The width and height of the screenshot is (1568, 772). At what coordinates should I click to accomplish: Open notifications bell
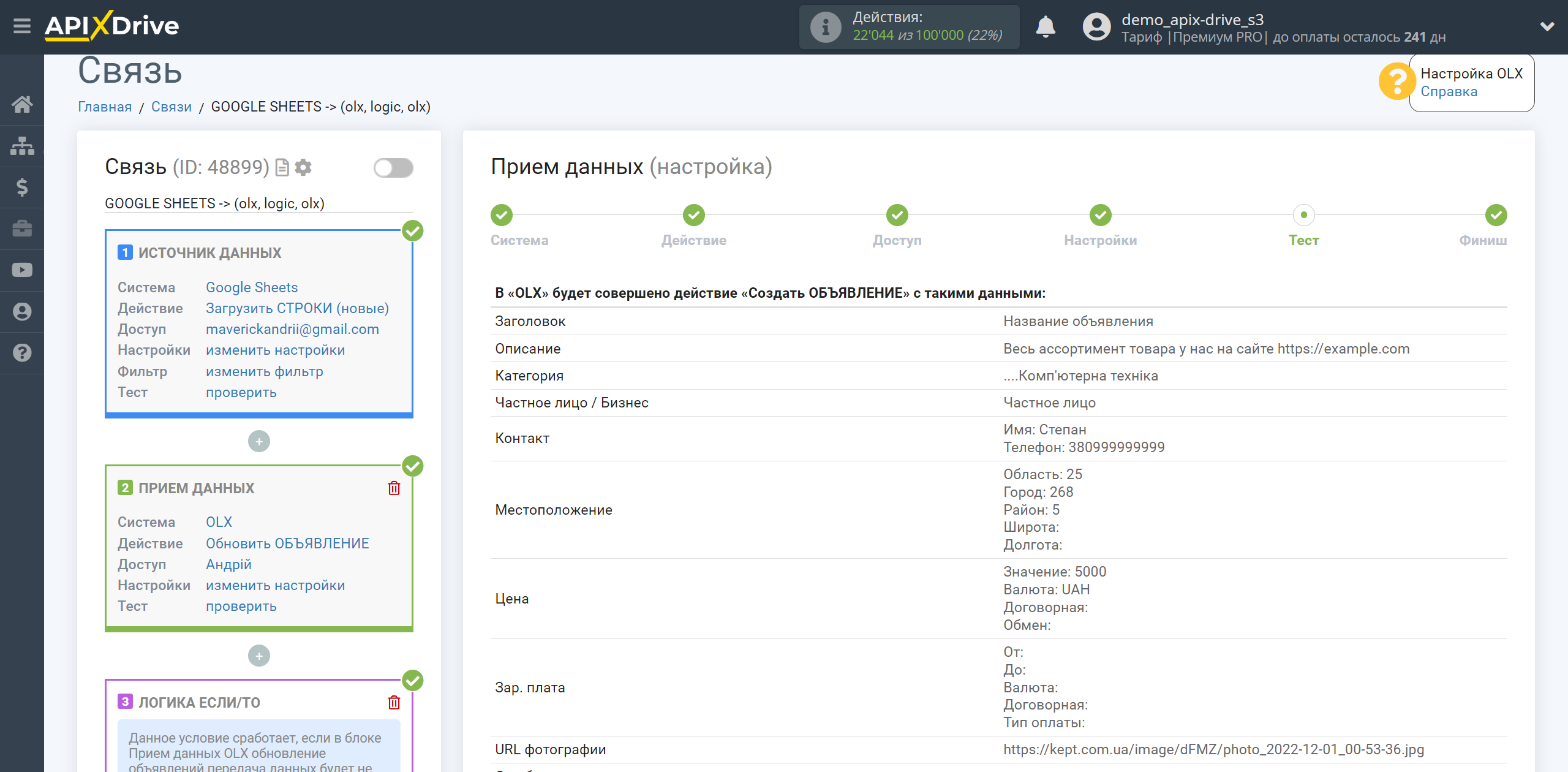click(x=1046, y=27)
